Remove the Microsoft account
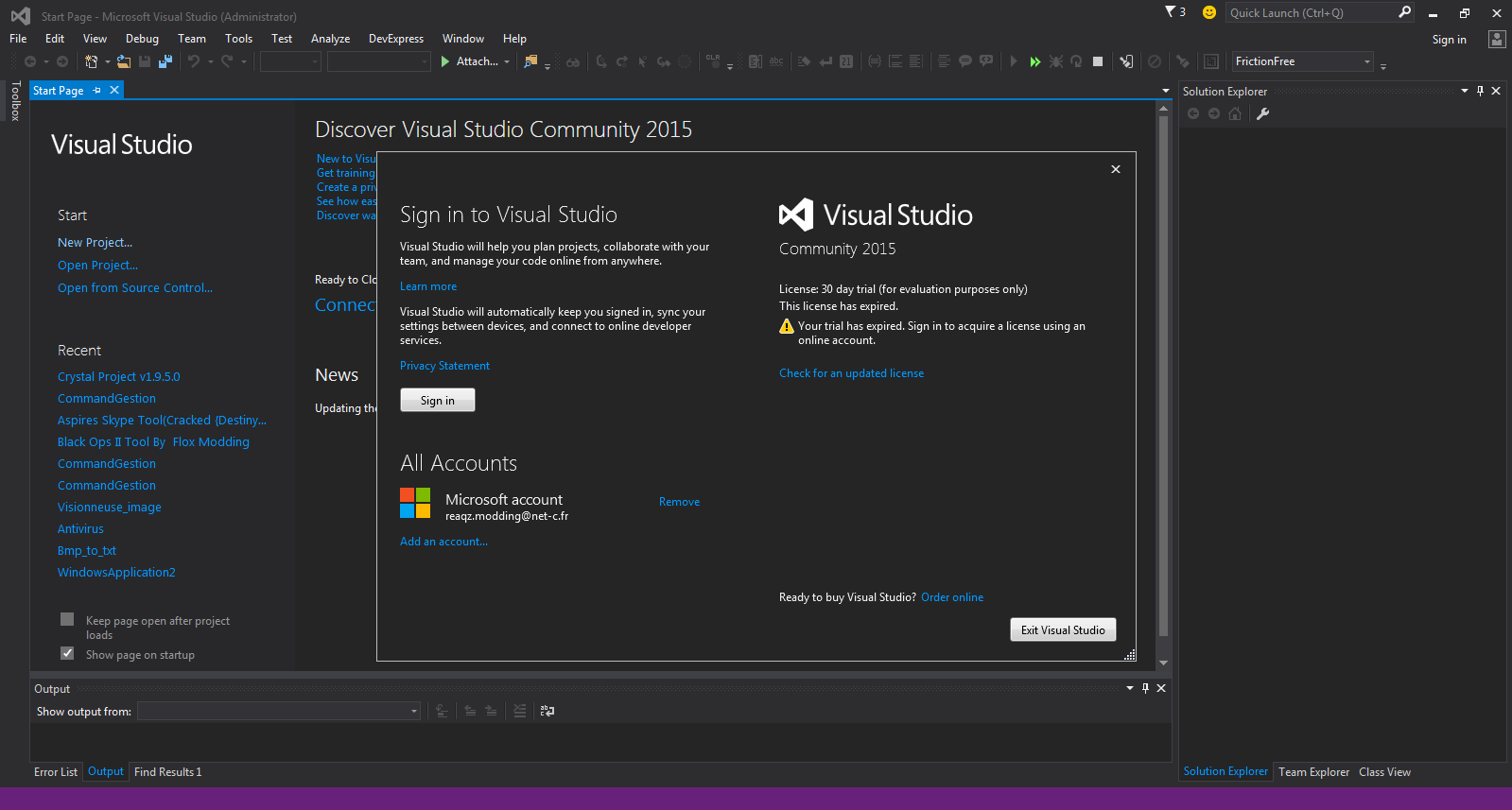 click(x=679, y=502)
